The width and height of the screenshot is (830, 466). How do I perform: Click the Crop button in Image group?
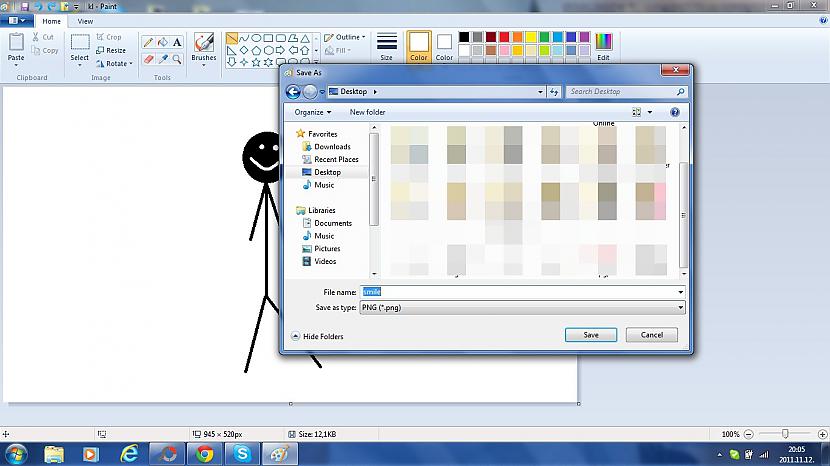109,37
